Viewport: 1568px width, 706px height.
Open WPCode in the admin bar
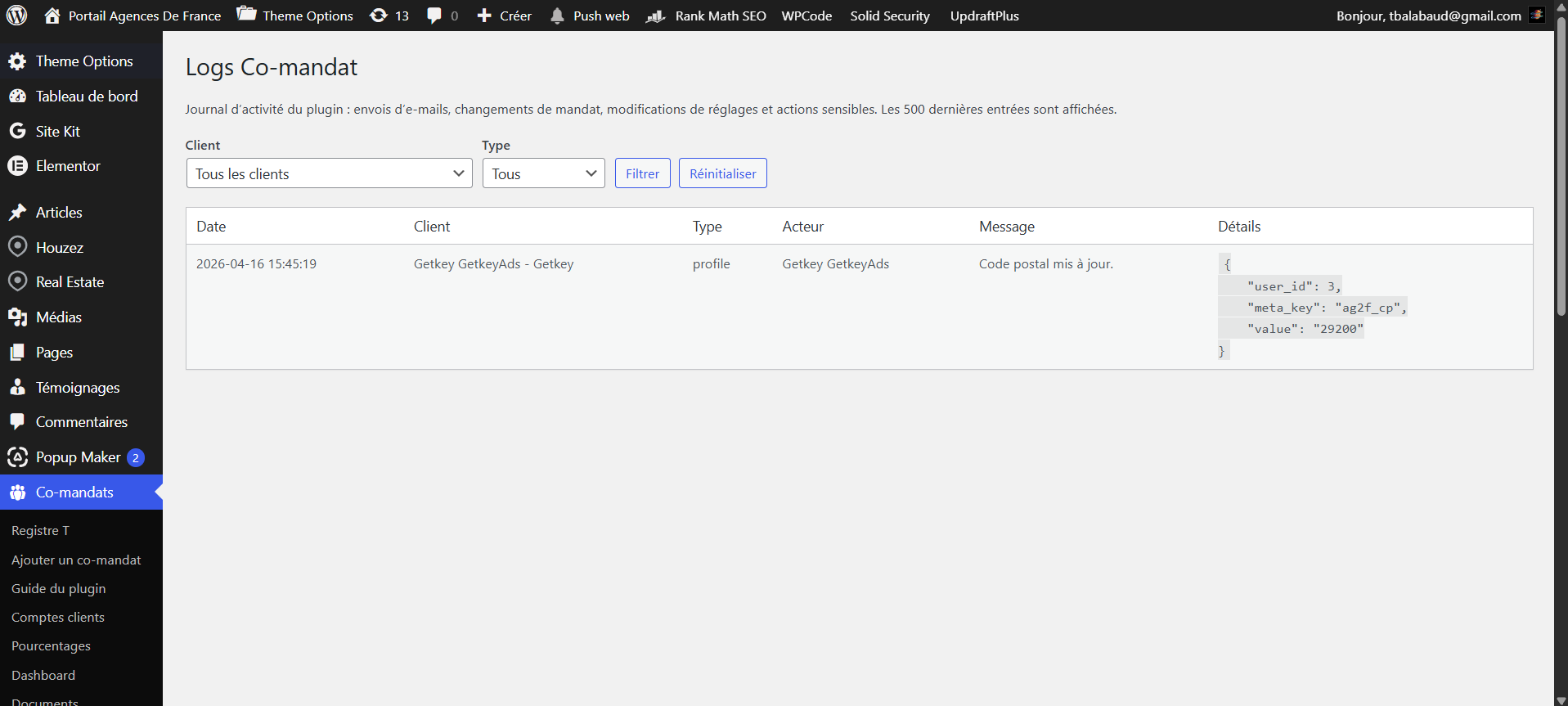pyautogui.click(x=806, y=16)
